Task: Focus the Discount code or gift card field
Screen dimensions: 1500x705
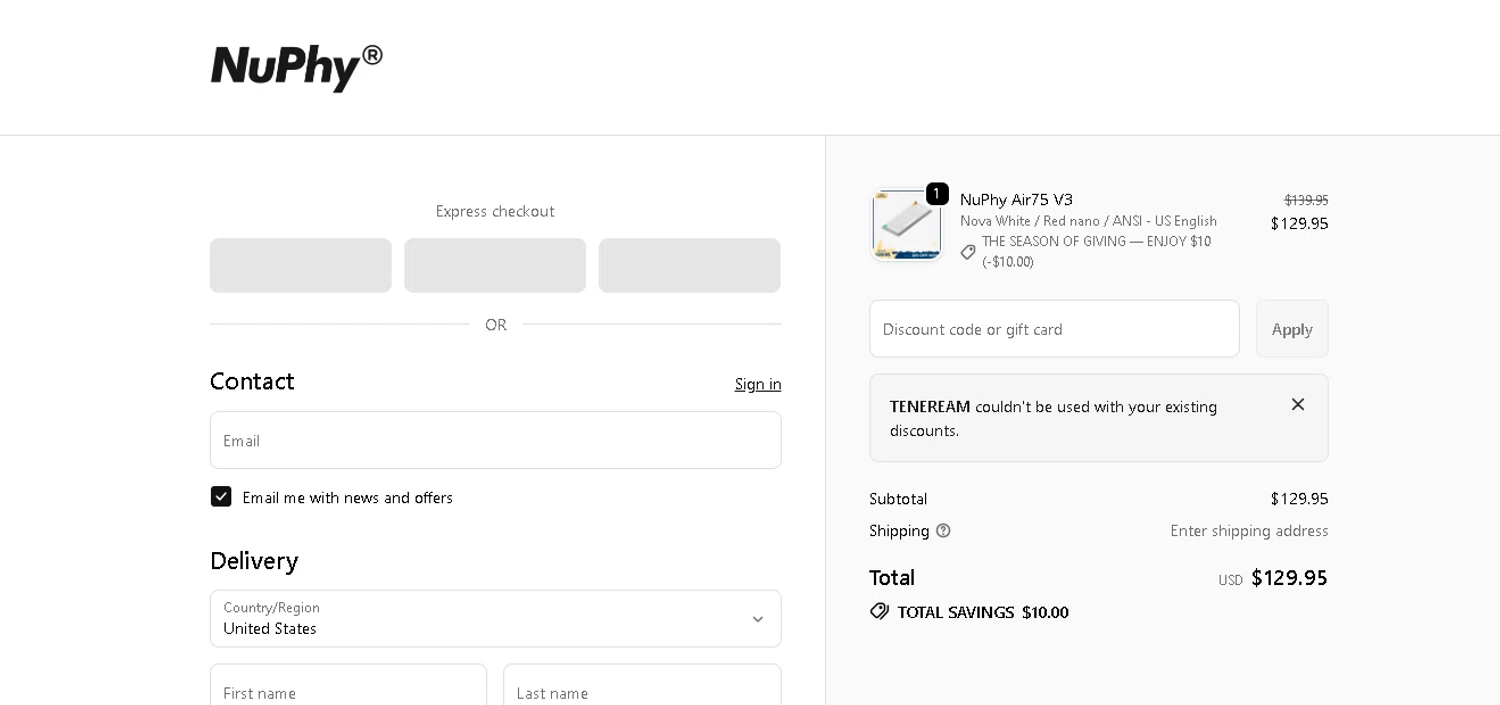Action: [x=1055, y=329]
